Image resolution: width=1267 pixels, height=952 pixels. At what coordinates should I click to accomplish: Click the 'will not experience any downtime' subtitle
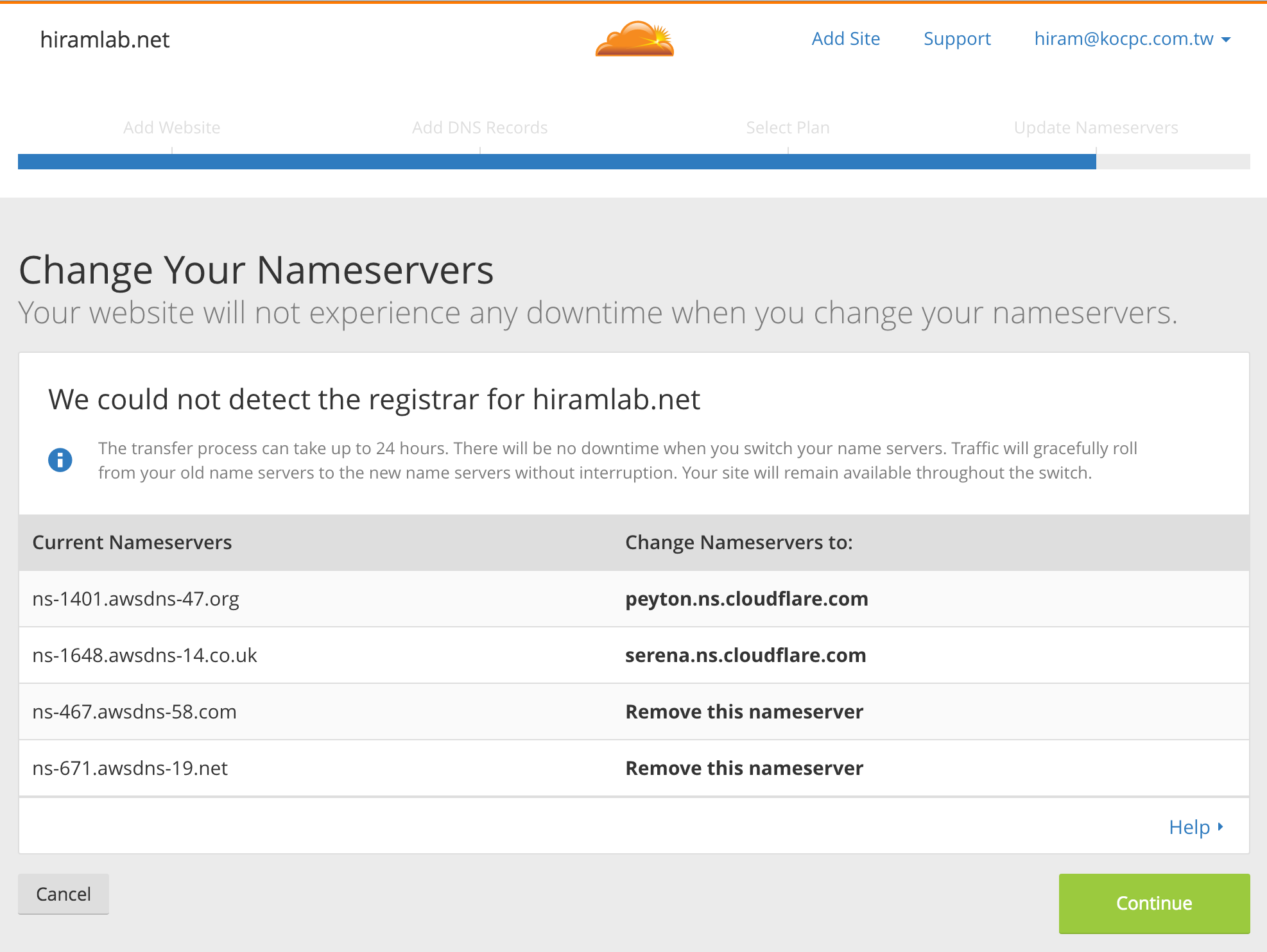click(x=598, y=314)
